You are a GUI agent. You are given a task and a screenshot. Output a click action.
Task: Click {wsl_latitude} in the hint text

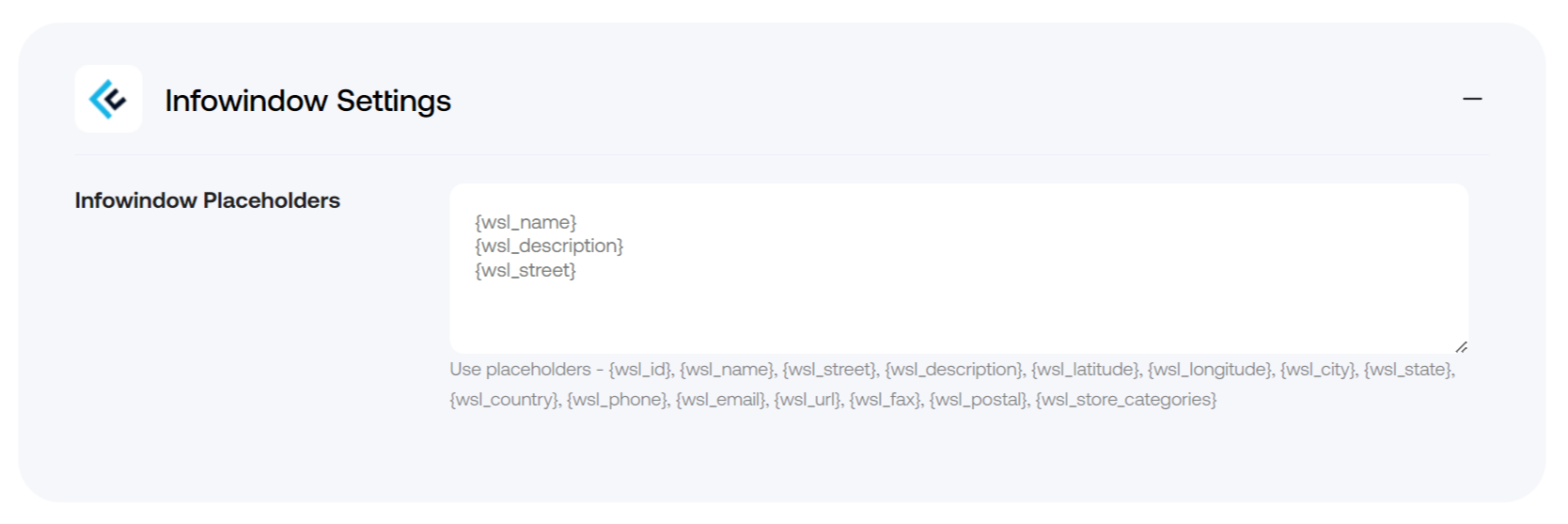coord(1084,370)
